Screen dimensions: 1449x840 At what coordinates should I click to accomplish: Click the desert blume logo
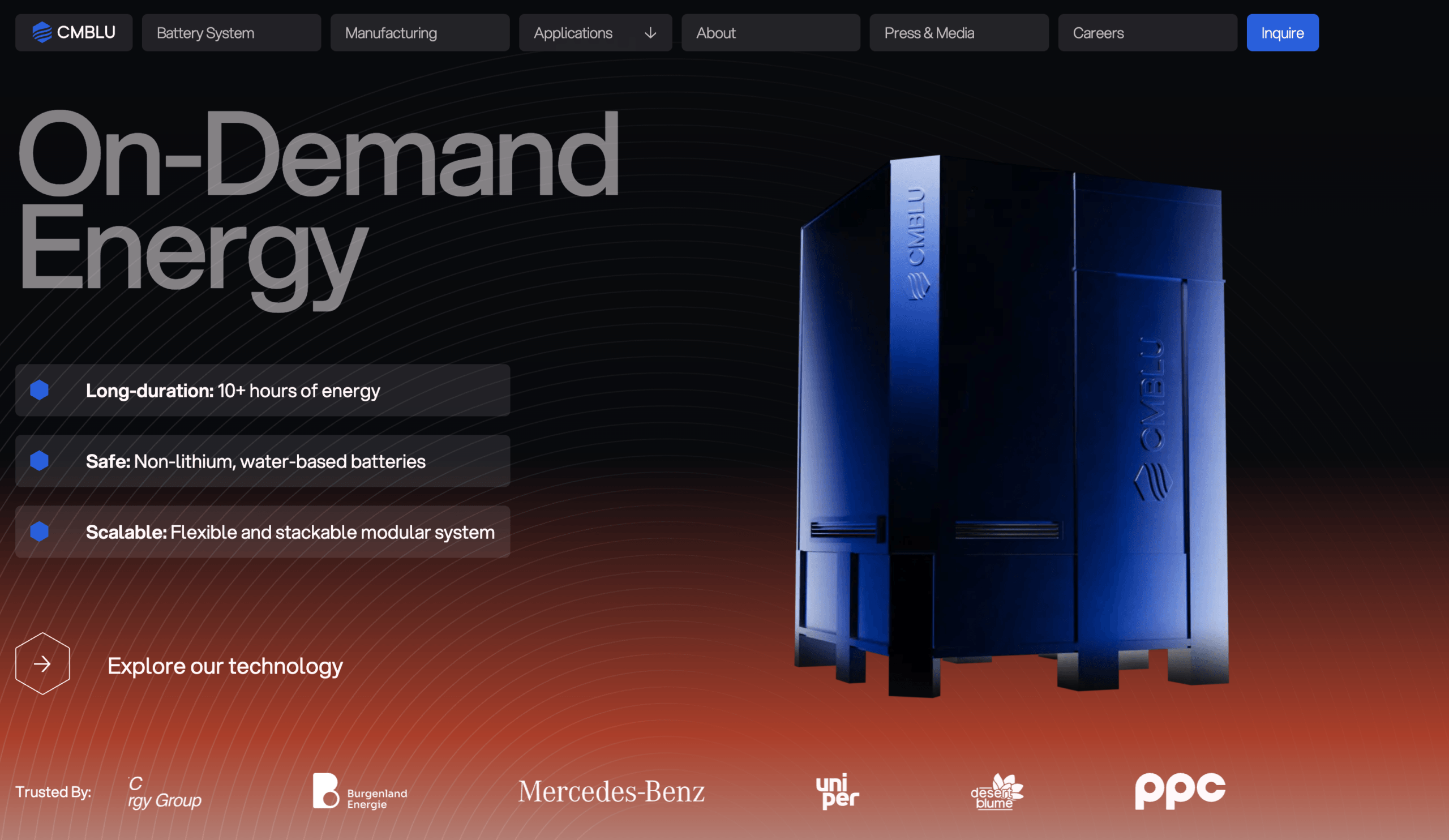coord(997,792)
